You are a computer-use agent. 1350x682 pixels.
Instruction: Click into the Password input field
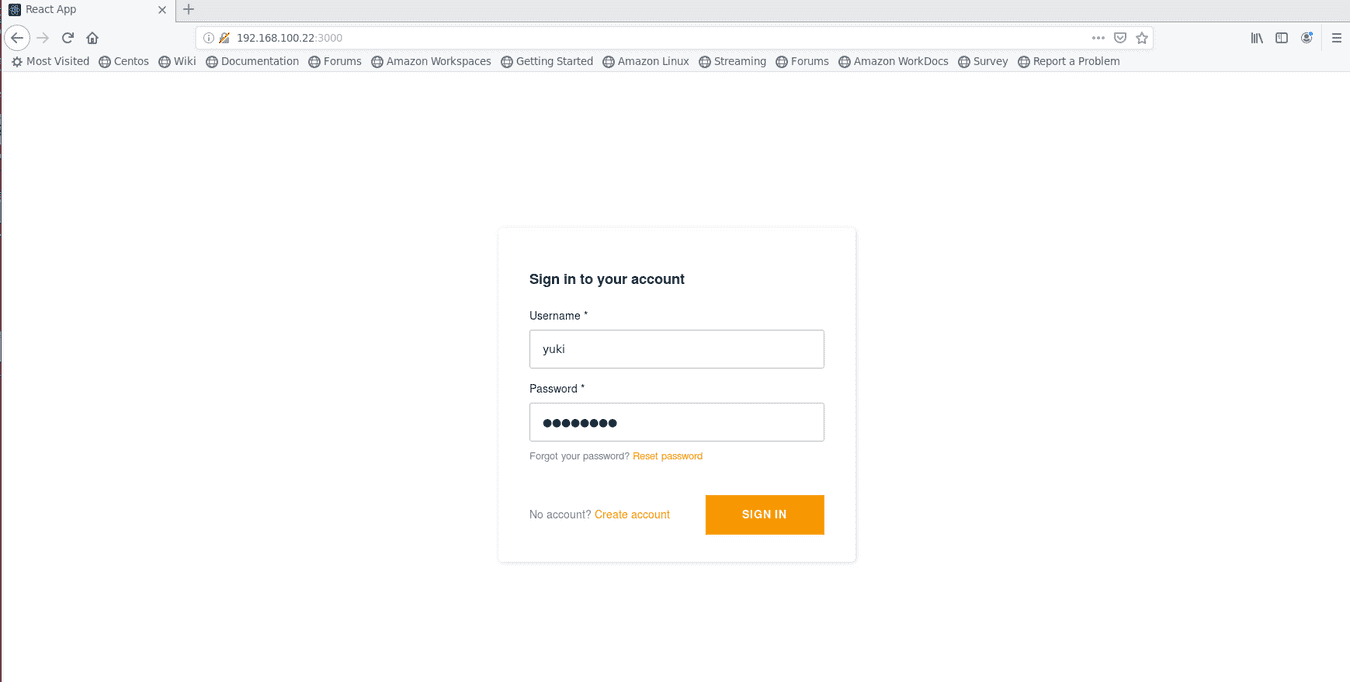coord(676,422)
